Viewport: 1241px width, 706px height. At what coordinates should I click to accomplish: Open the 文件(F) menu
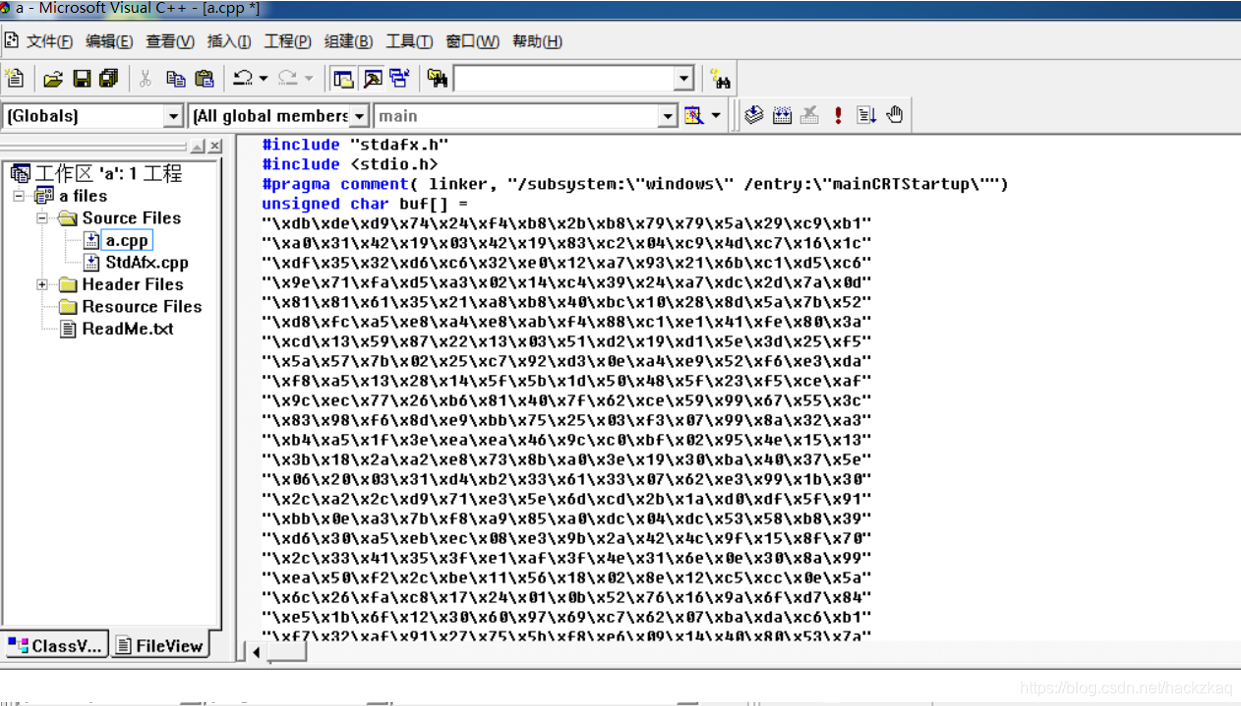click(x=49, y=41)
